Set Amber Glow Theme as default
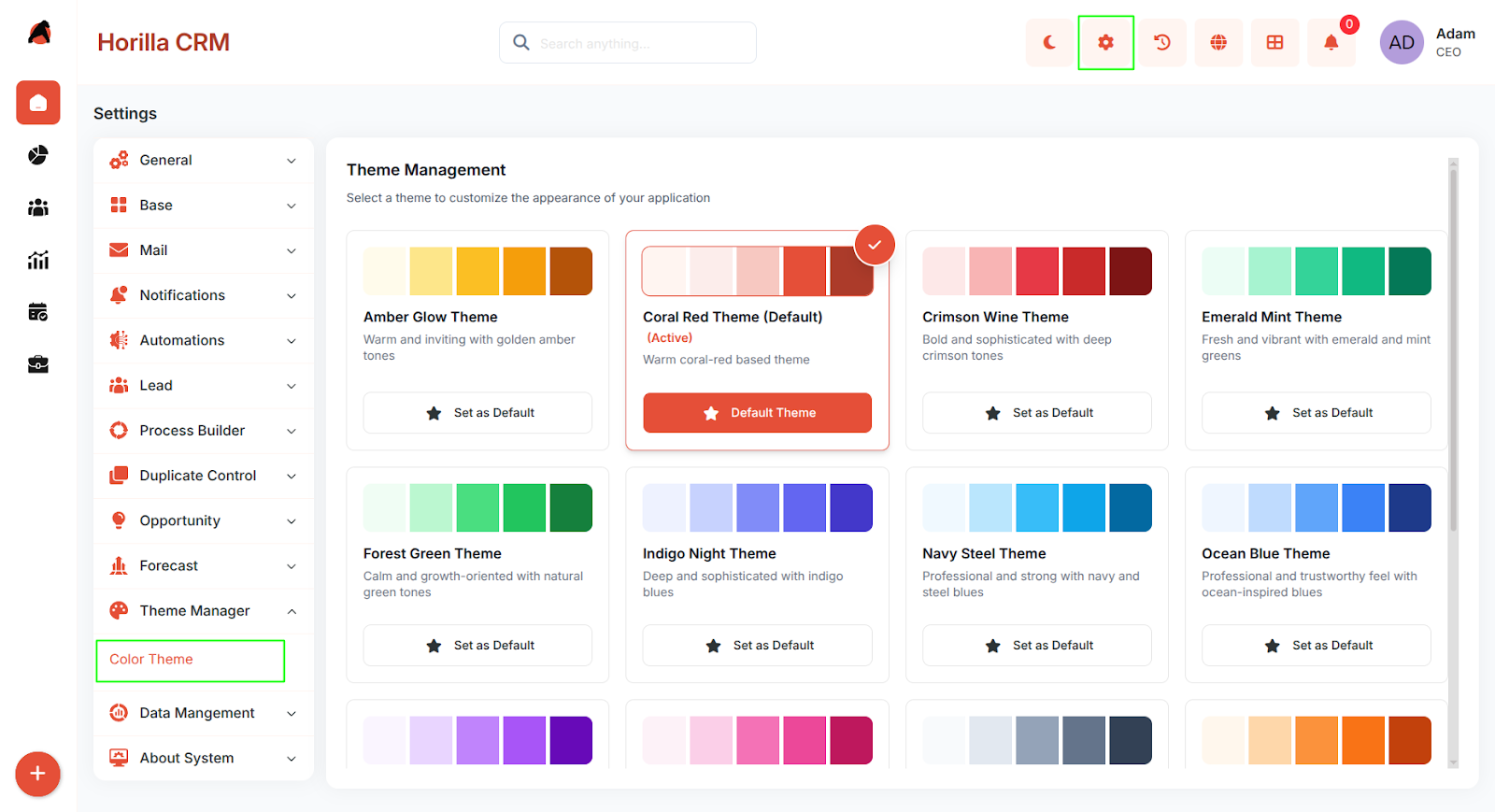This screenshot has height=812, width=1495. pos(477,413)
